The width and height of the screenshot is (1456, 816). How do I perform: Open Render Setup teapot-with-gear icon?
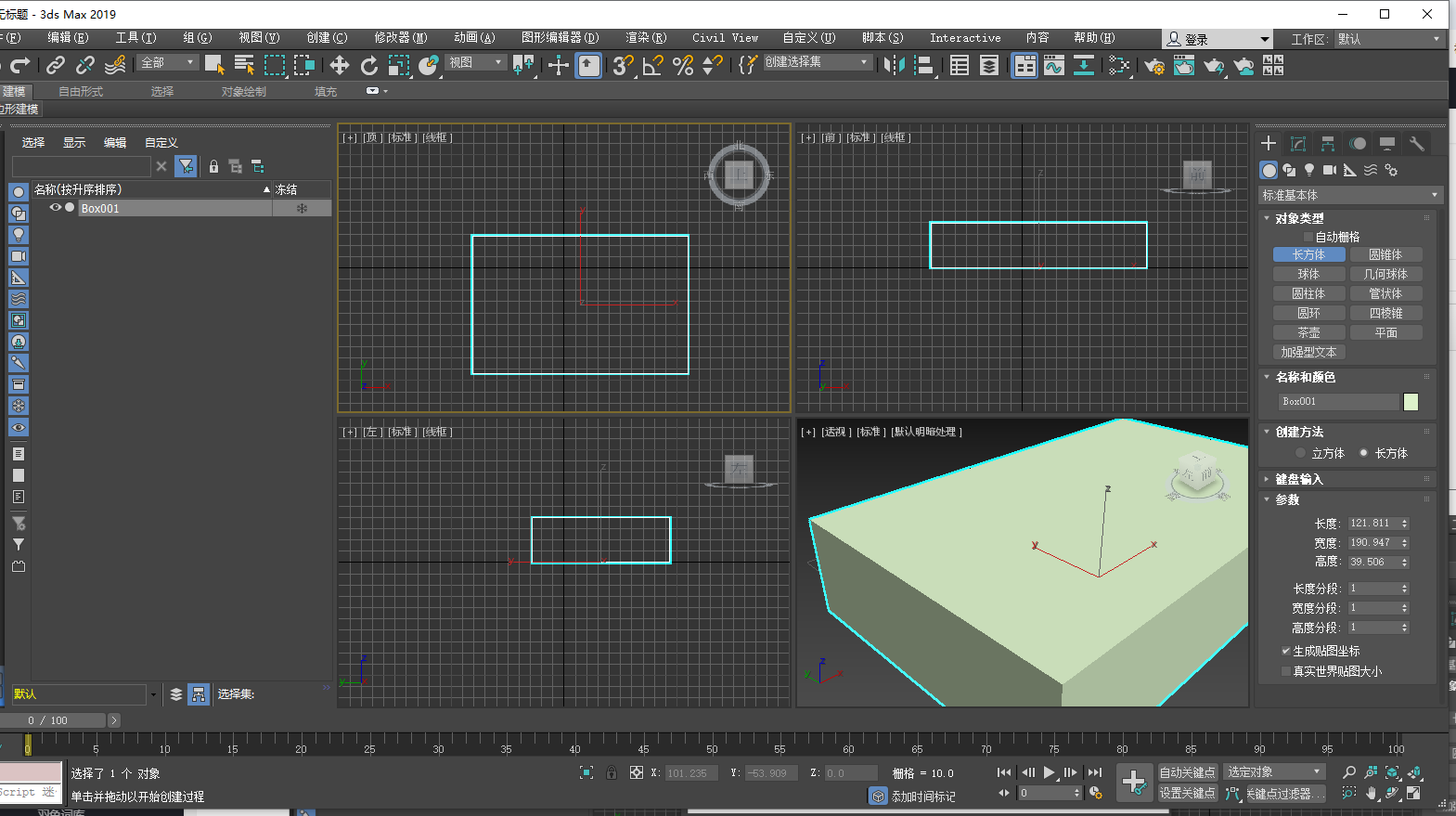[x=1154, y=64]
